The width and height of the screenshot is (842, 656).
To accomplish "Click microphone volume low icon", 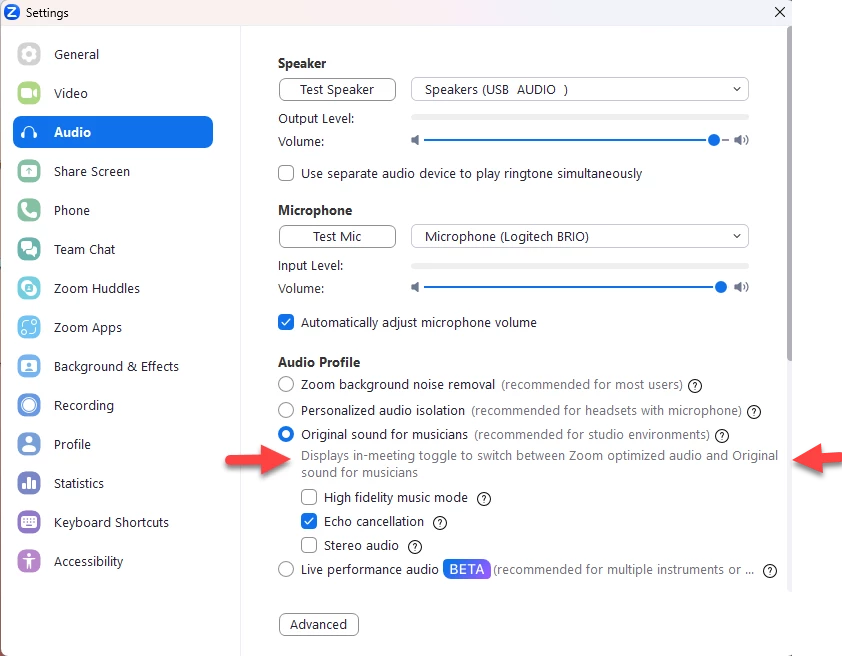I will click(x=415, y=287).
